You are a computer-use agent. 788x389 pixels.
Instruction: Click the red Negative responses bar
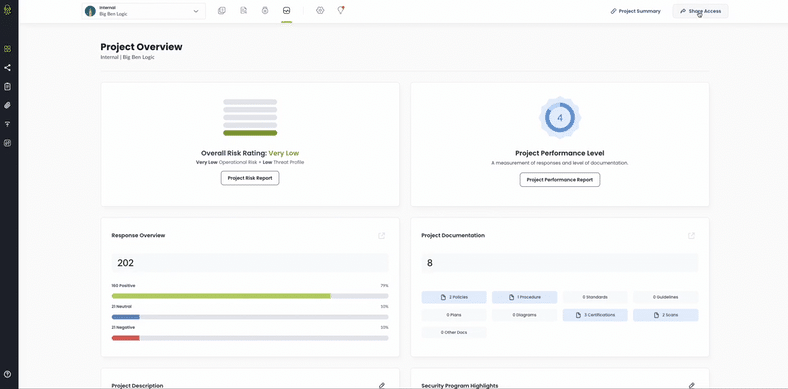(x=126, y=338)
